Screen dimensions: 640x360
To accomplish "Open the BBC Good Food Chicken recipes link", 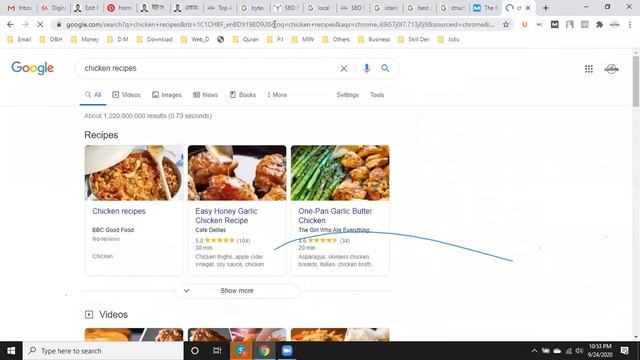I will (119, 211).
